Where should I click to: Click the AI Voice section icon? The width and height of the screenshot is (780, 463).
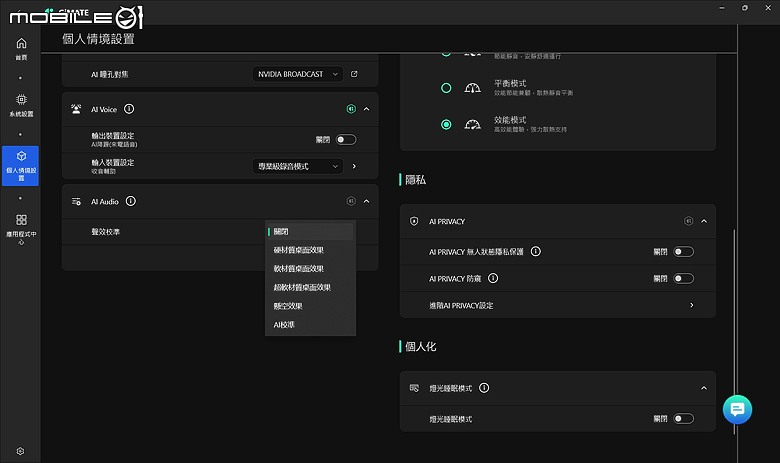76,109
